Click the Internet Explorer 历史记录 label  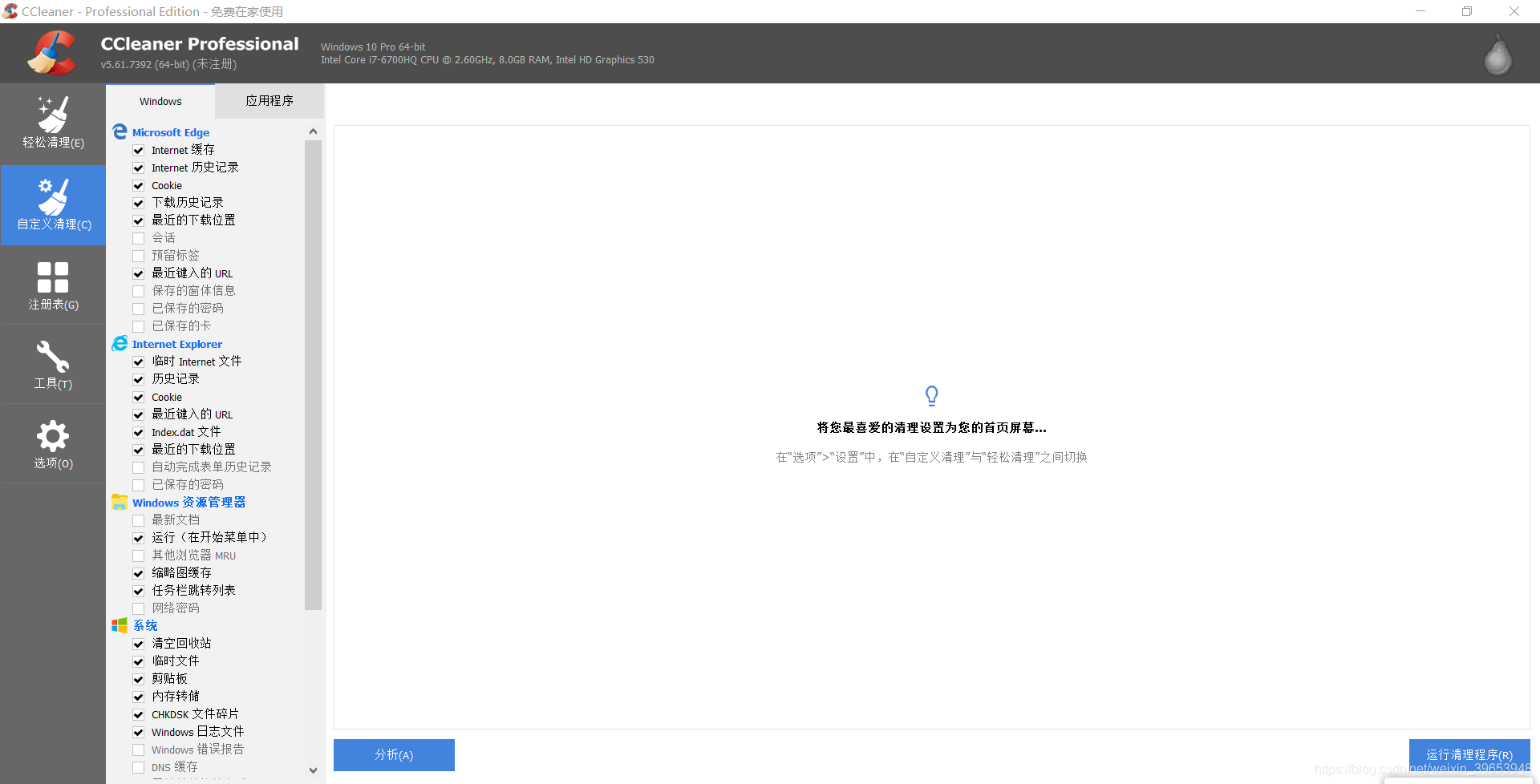(x=176, y=379)
